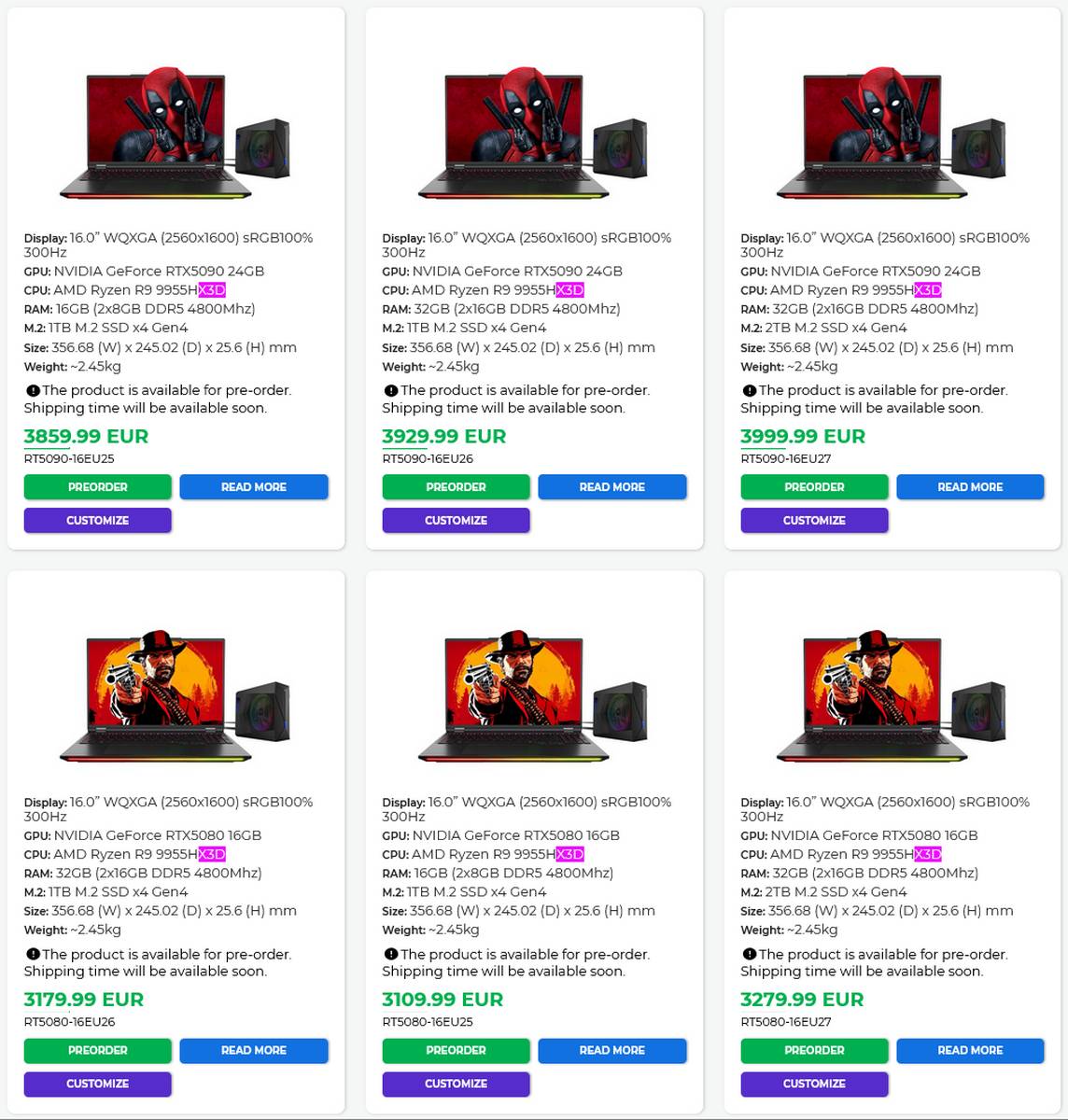Customize the 3999.99 EUR RTX5090 laptop
The width and height of the screenshot is (1068, 1120).
coord(814,520)
